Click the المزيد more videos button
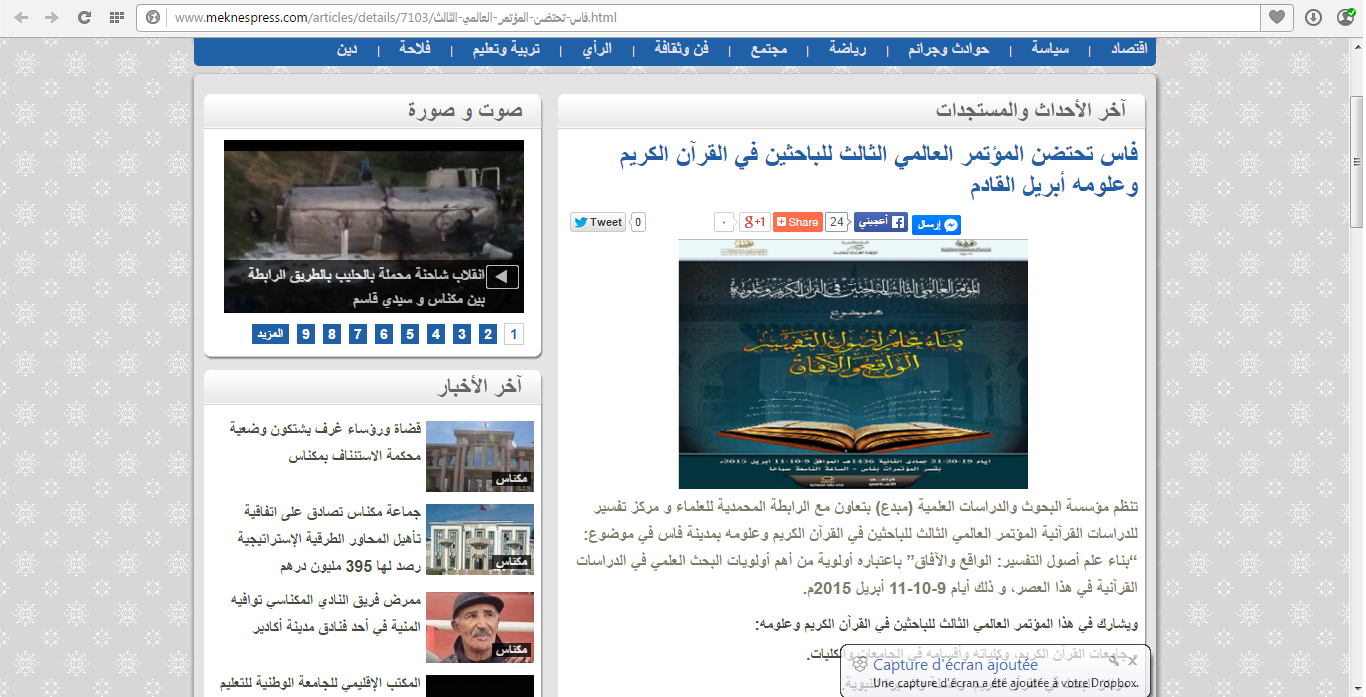 (270, 334)
